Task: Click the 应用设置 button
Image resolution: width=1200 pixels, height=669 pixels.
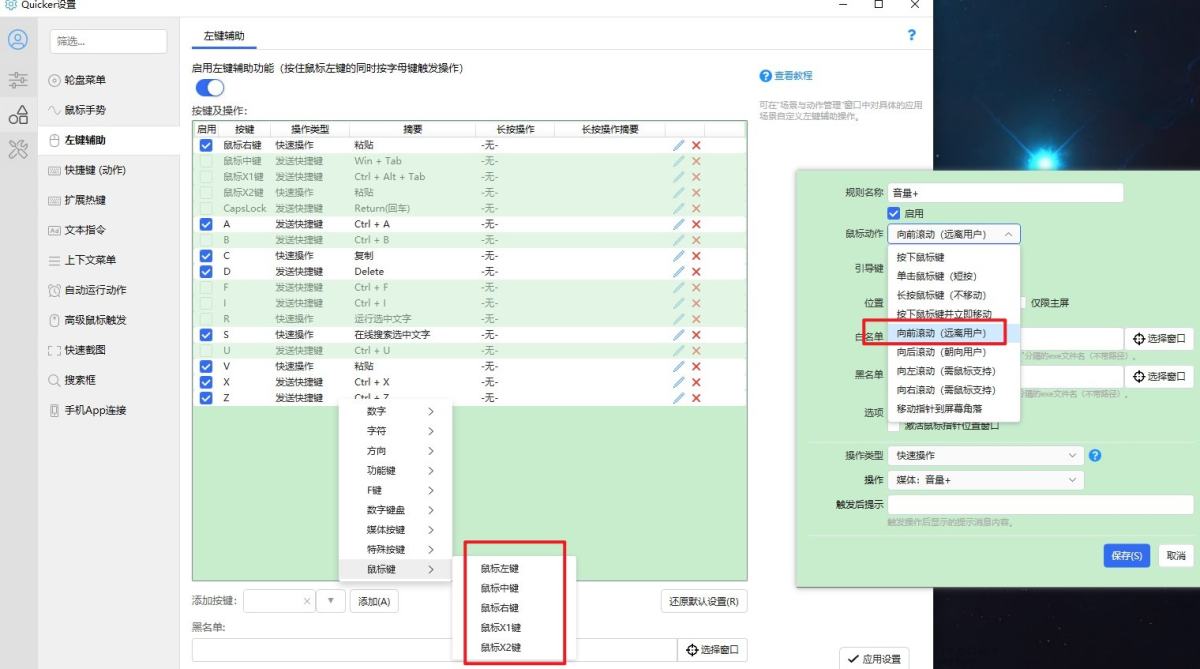Action: pyautogui.click(x=873, y=658)
